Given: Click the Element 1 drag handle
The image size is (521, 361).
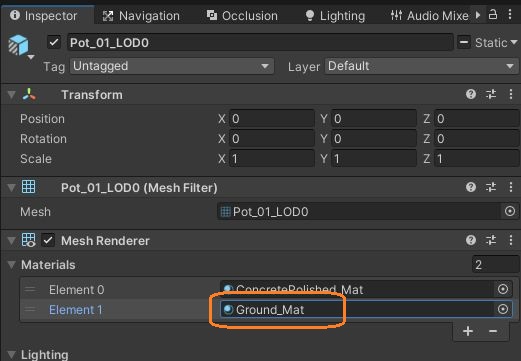Looking at the screenshot, I should [30, 309].
